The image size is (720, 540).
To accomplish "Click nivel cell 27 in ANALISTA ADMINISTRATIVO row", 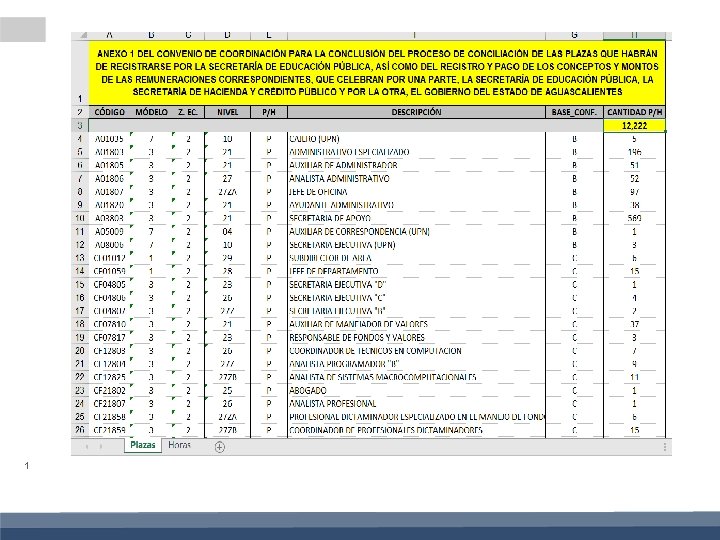I will [228, 179].
